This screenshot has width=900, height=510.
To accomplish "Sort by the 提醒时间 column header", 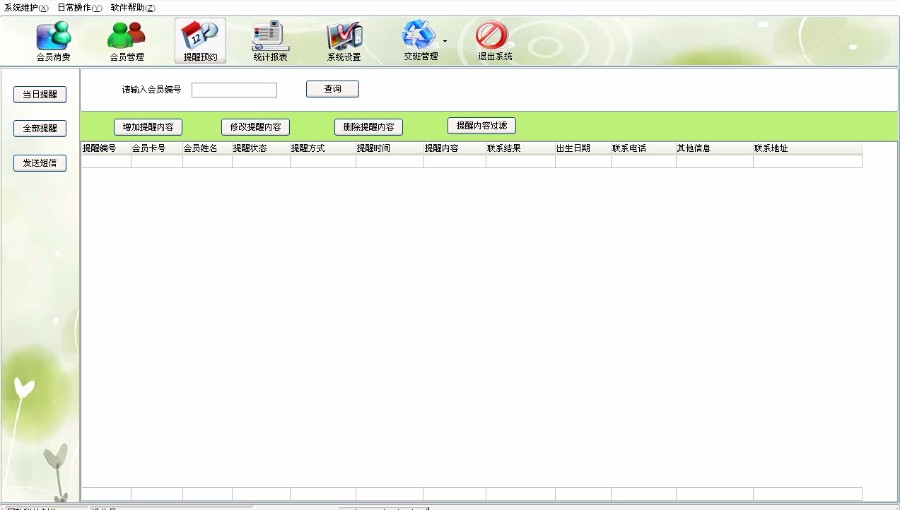I will (390, 148).
